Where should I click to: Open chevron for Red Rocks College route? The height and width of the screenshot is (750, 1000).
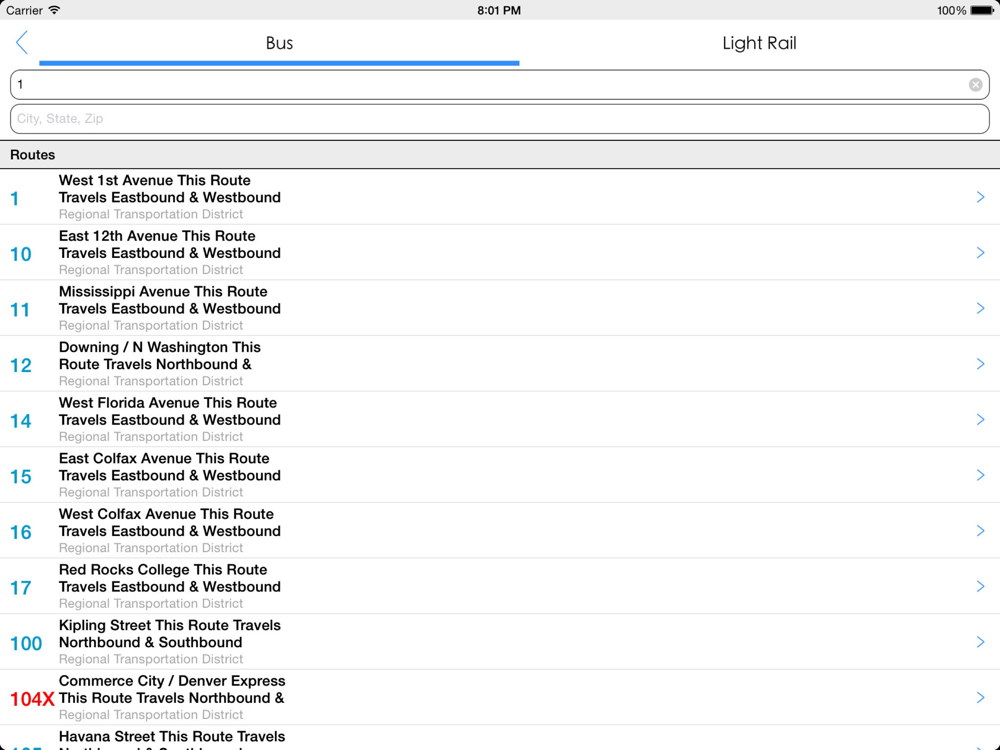pyautogui.click(x=980, y=586)
